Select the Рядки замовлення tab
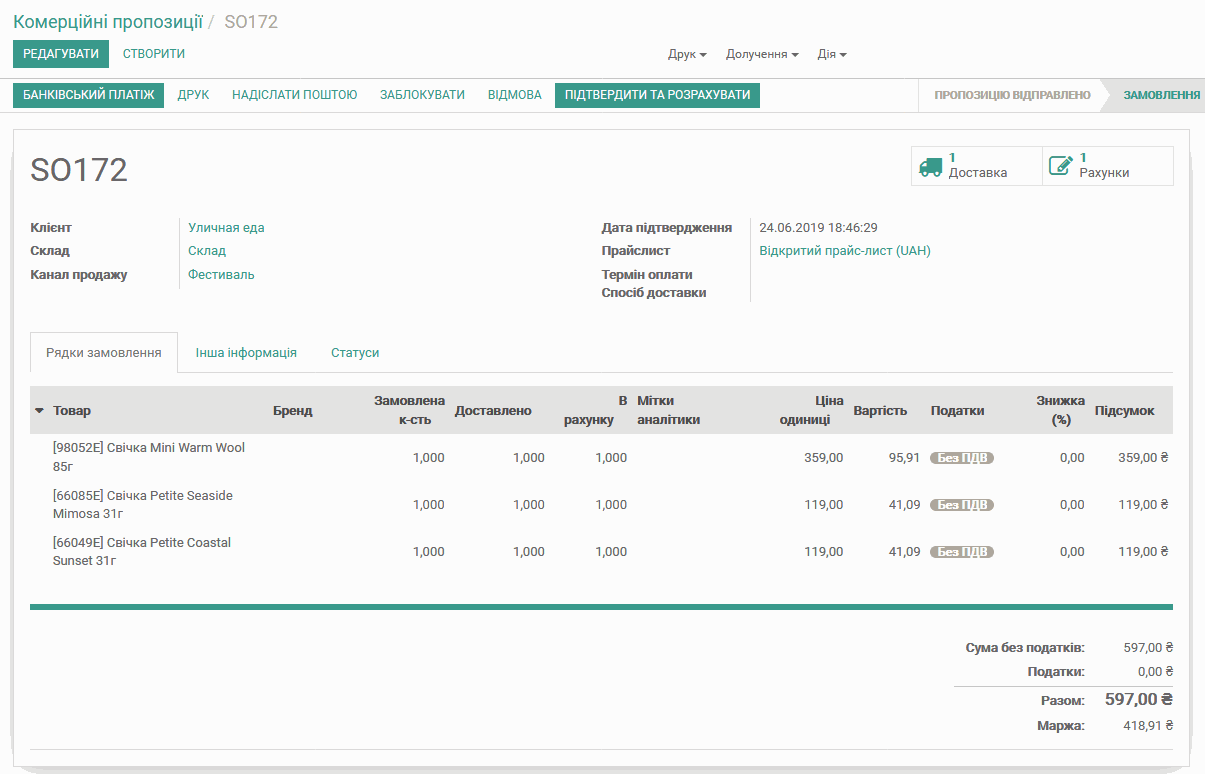The width and height of the screenshot is (1205, 774). 104,353
